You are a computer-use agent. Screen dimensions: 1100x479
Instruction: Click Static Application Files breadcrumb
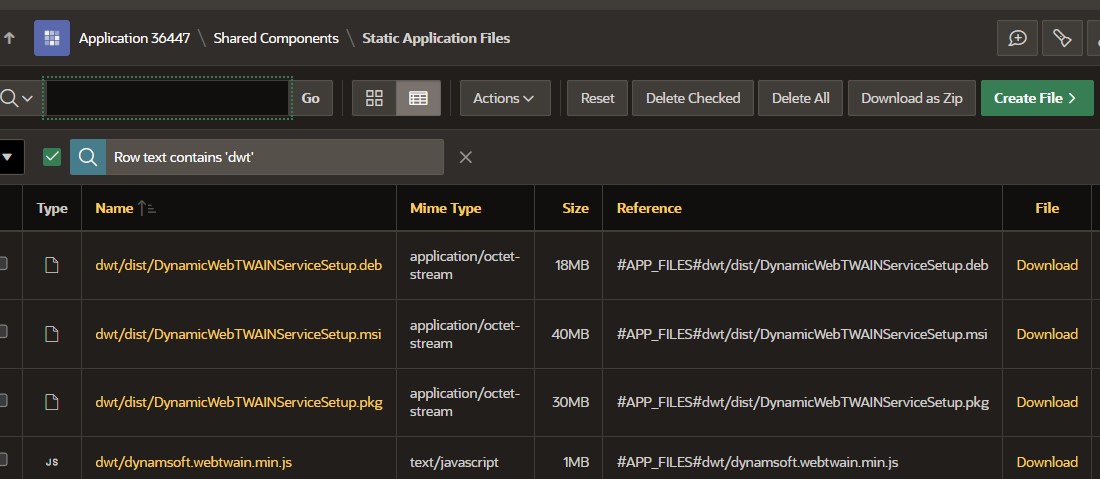[436, 39]
